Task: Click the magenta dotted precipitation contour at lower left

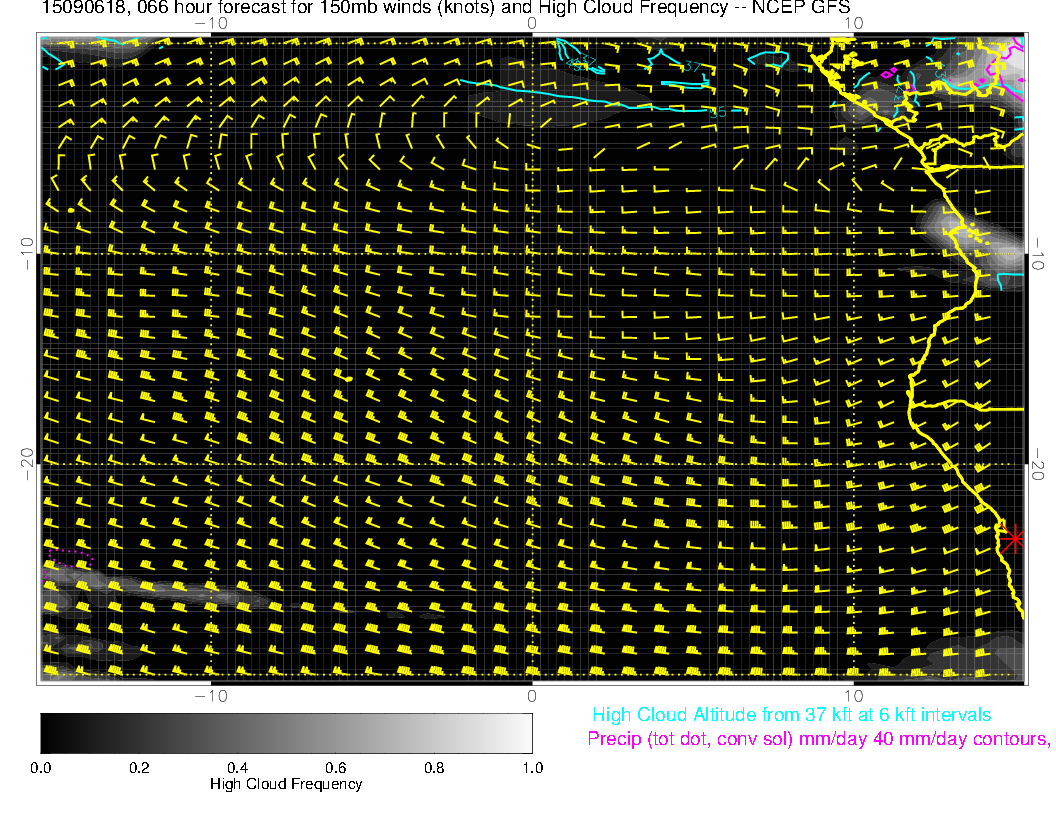Action: tap(69, 551)
